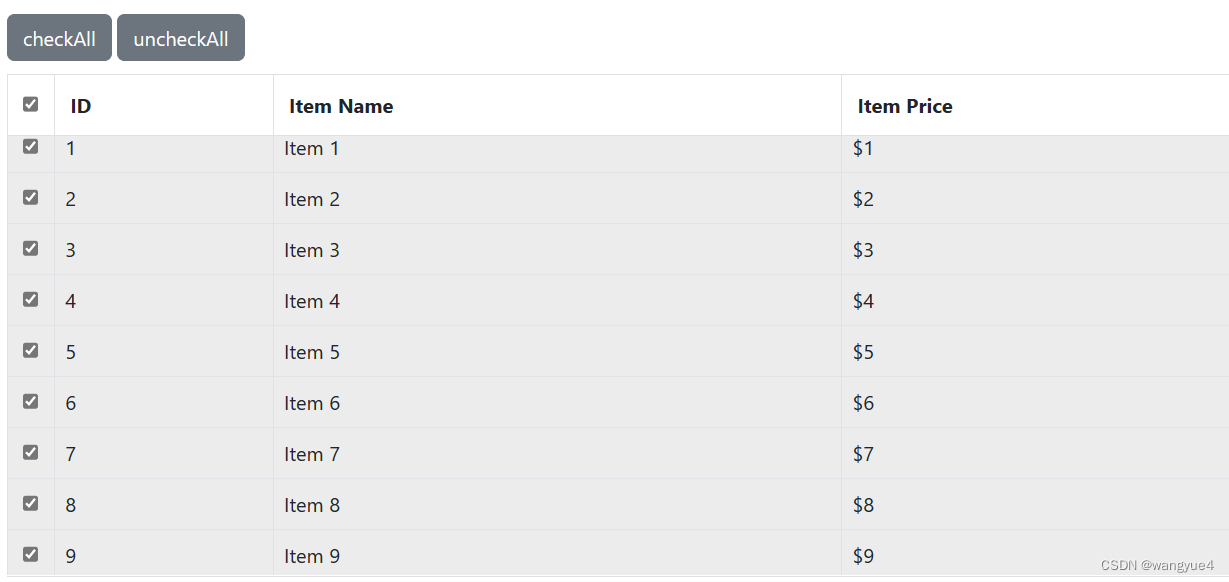1229x582 pixels.
Task: Click the $9 price cell
Action: 863,555
